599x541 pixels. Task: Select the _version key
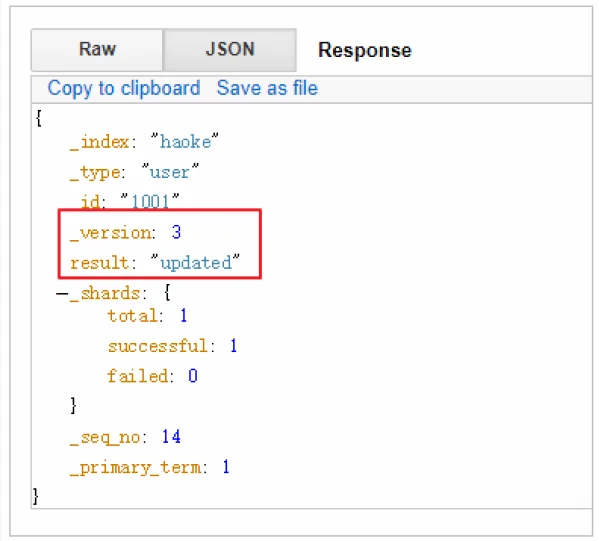(110, 233)
